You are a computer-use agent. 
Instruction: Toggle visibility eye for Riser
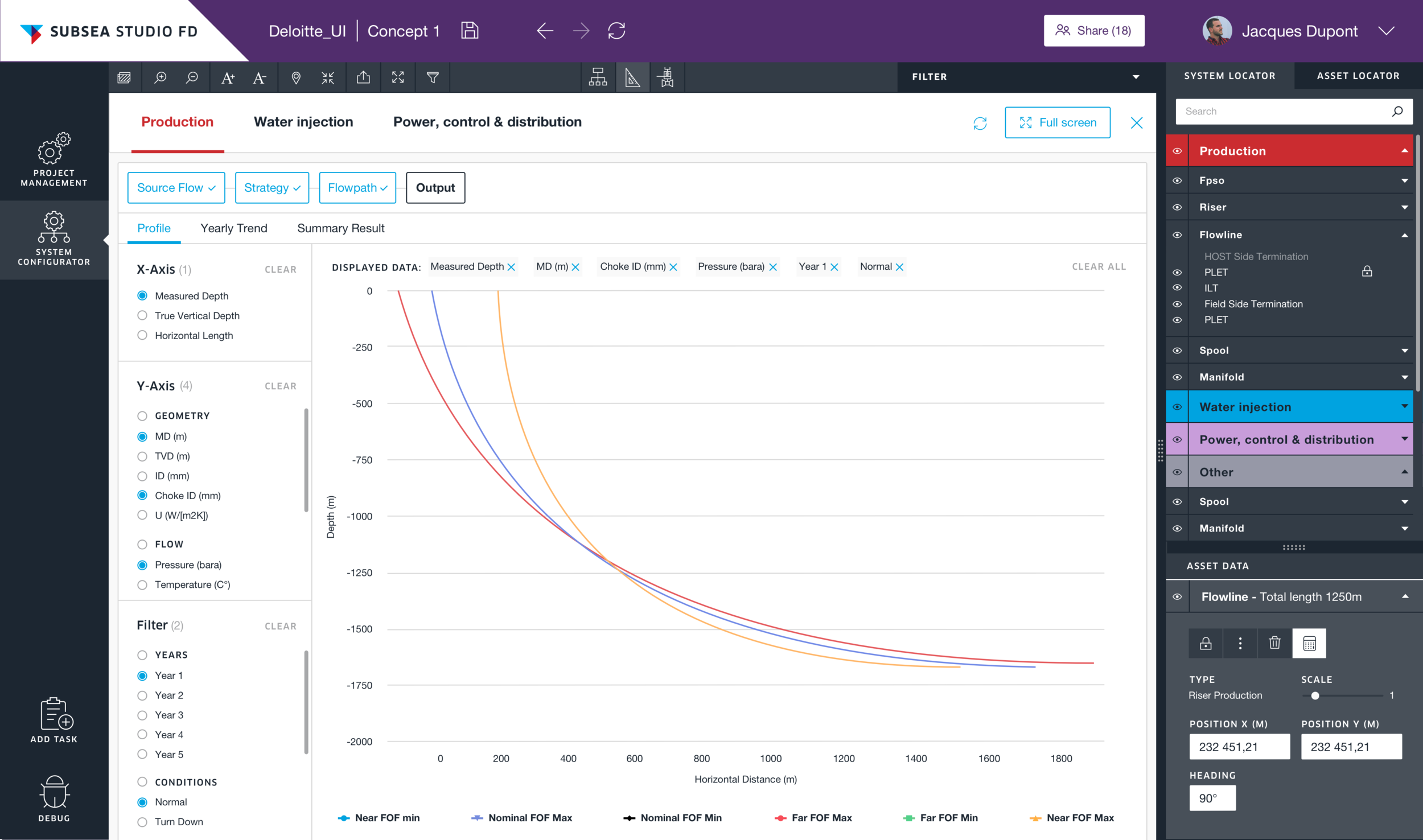[1177, 207]
